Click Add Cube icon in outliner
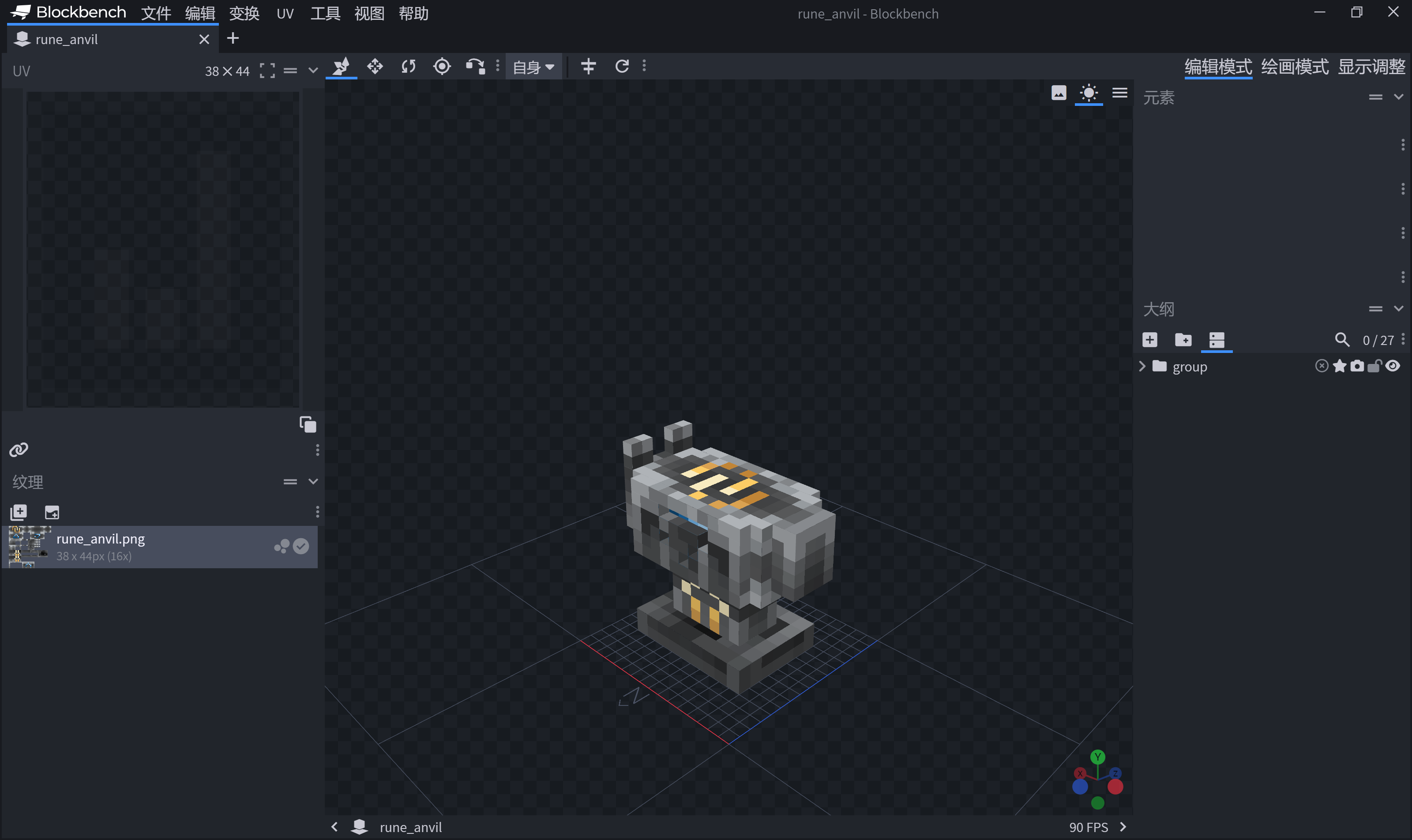This screenshot has height=840, width=1412. 1150,340
